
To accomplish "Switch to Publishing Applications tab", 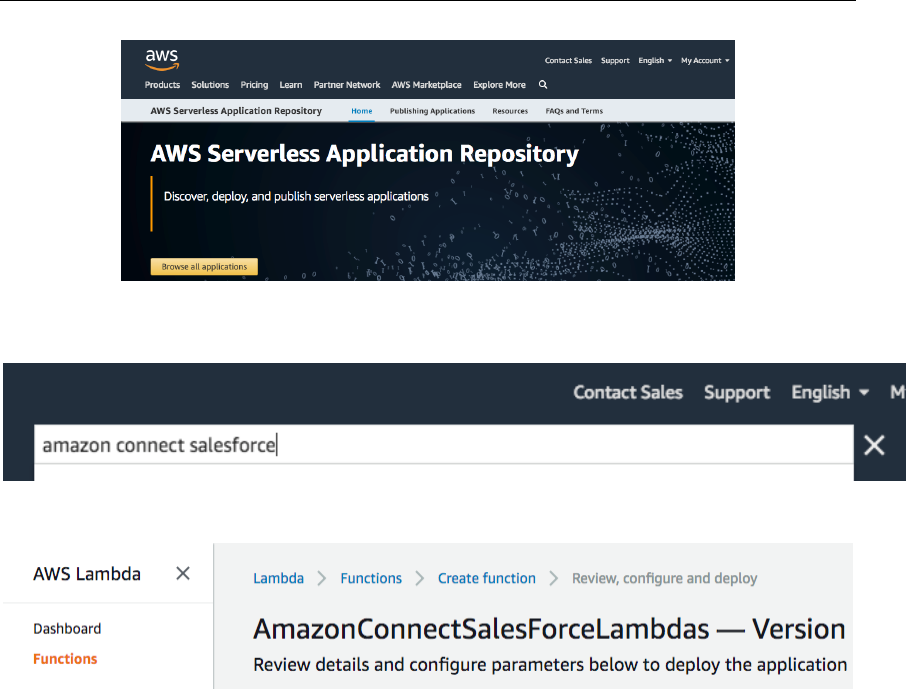I will tap(432, 111).
